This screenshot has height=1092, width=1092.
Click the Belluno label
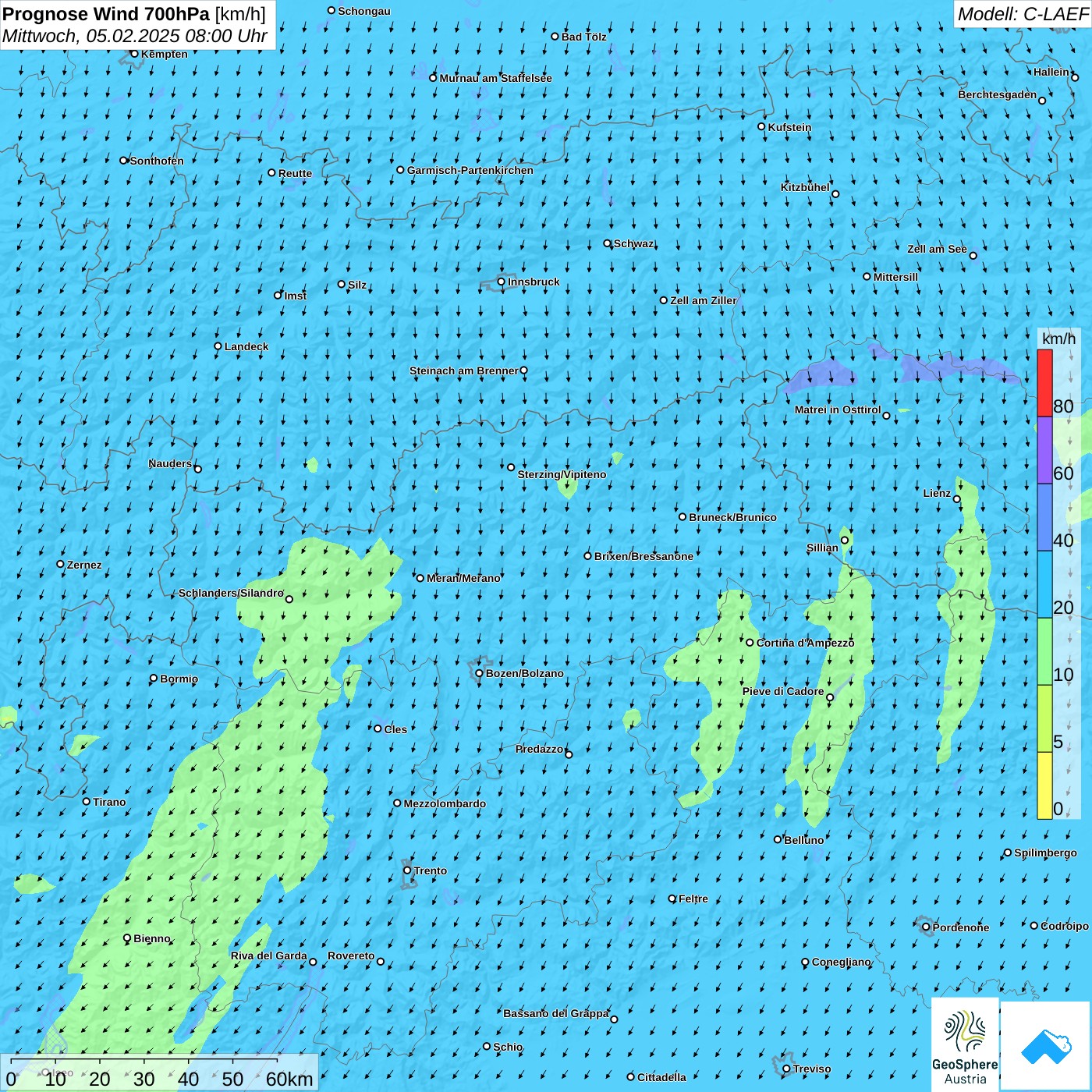[804, 840]
